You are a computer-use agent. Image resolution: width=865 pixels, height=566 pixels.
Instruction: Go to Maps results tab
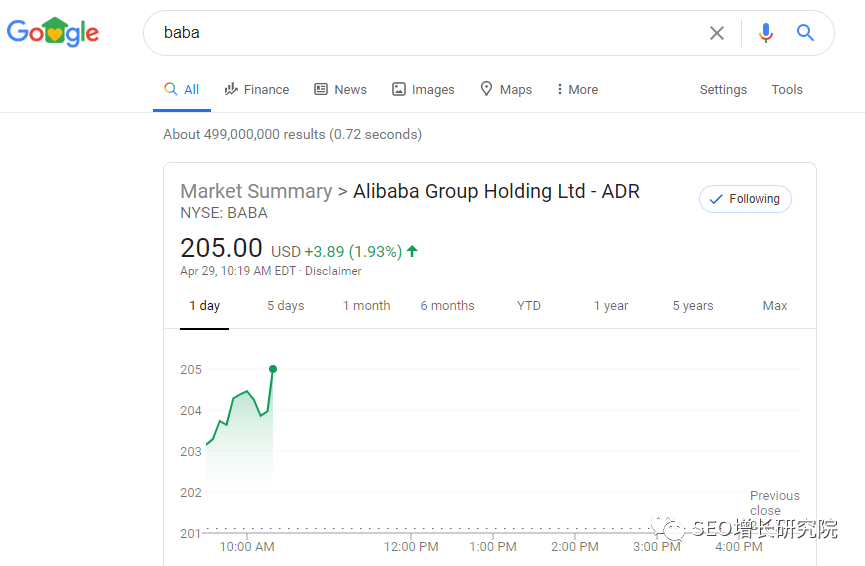pos(506,90)
